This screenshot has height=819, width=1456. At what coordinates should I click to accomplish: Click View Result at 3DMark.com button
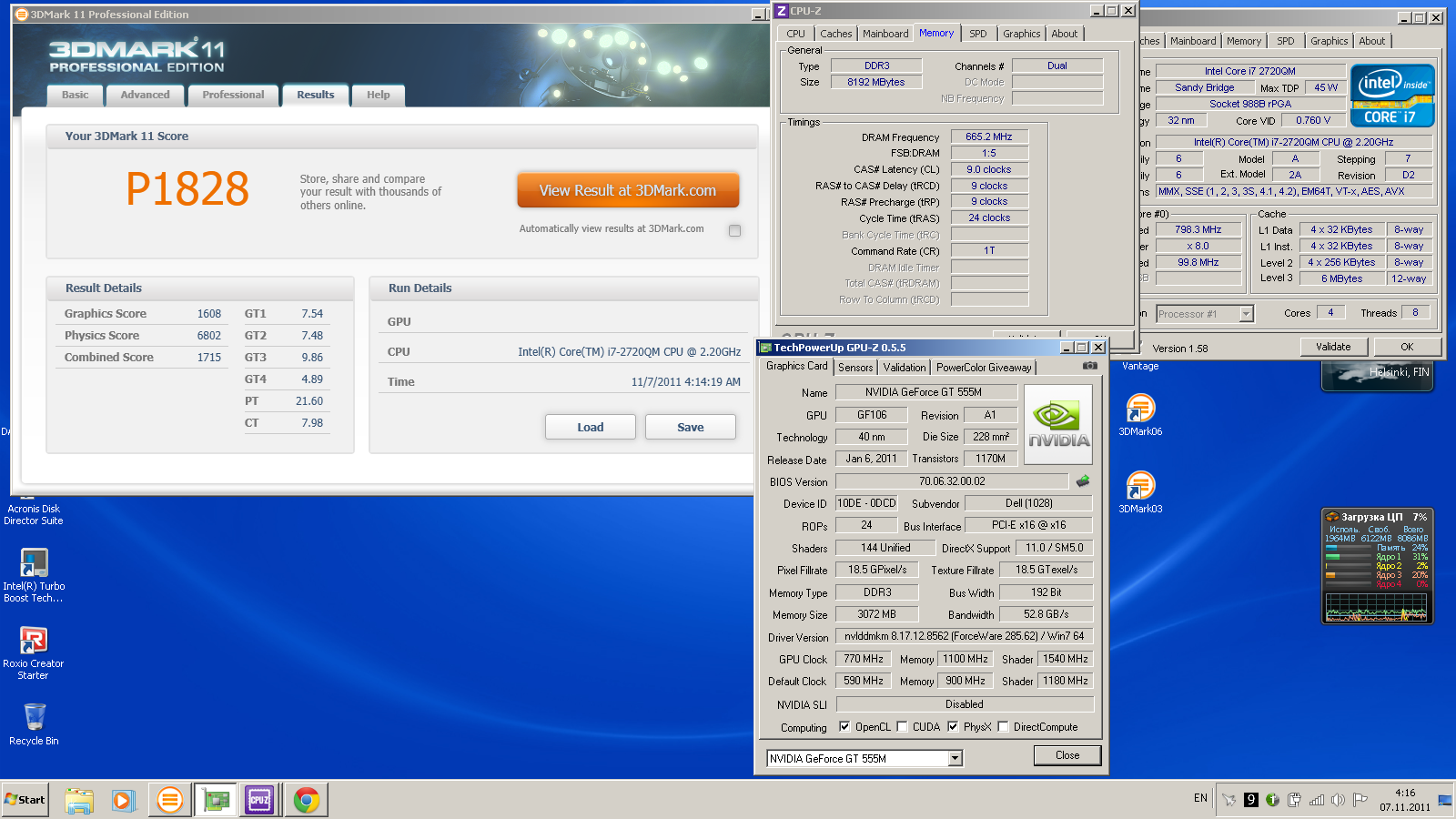[628, 190]
